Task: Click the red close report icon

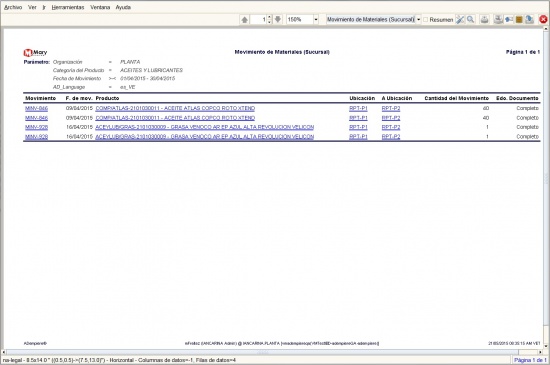Action: coord(543,20)
